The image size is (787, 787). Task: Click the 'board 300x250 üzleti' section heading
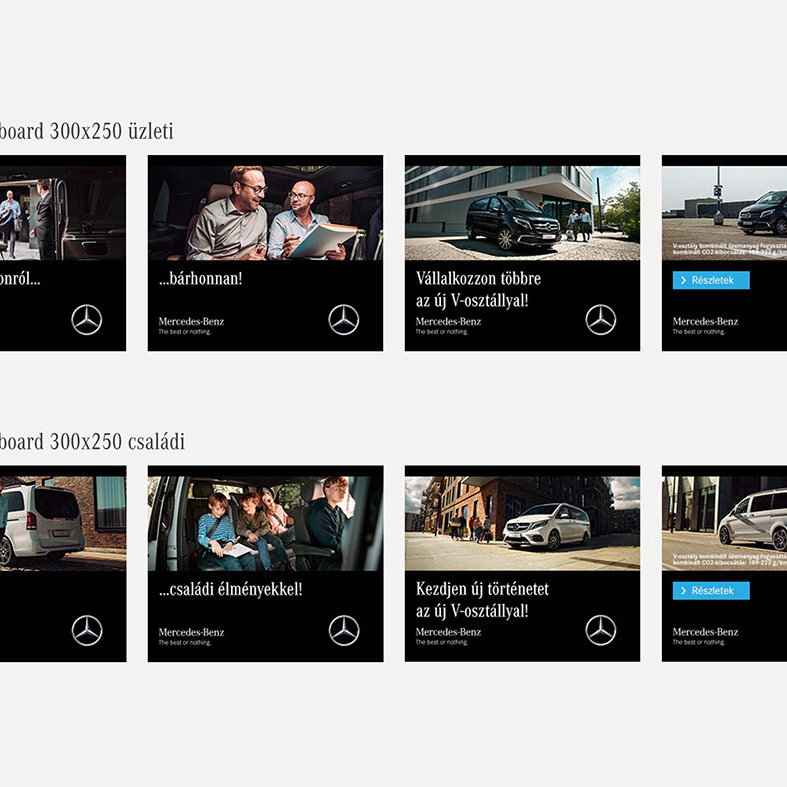[x=86, y=132]
